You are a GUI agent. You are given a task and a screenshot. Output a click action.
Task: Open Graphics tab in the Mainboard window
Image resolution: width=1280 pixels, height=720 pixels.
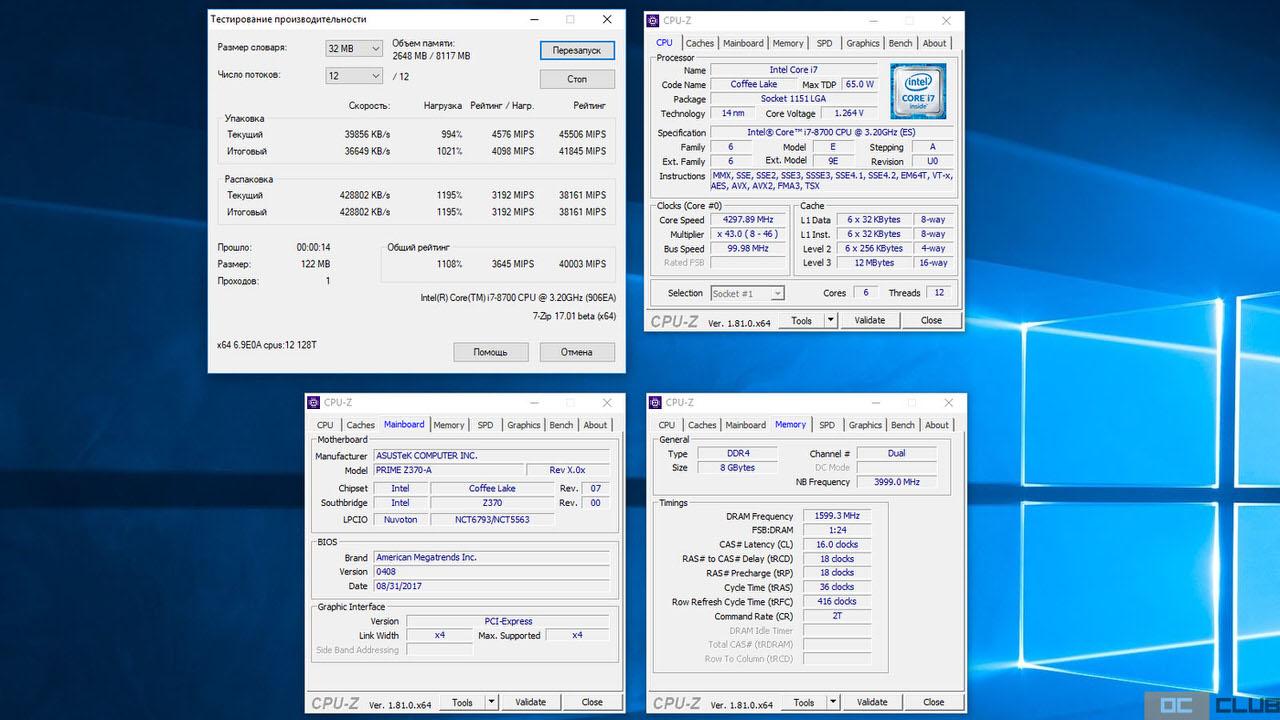[x=523, y=425]
